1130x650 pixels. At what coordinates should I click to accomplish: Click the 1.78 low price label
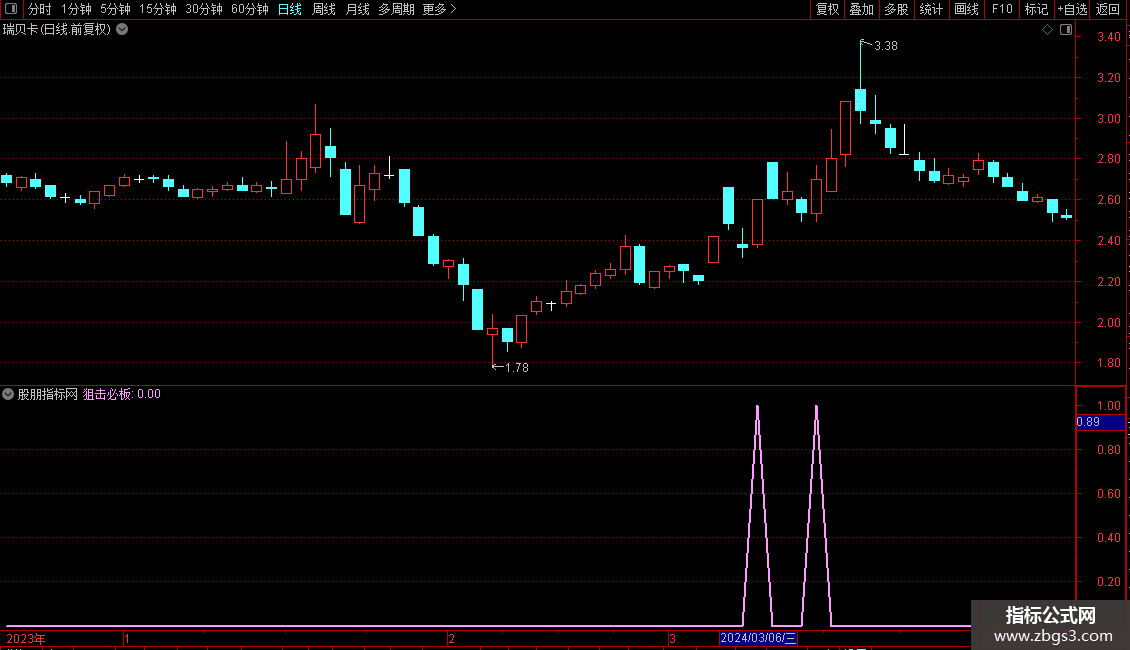pos(517,368)
